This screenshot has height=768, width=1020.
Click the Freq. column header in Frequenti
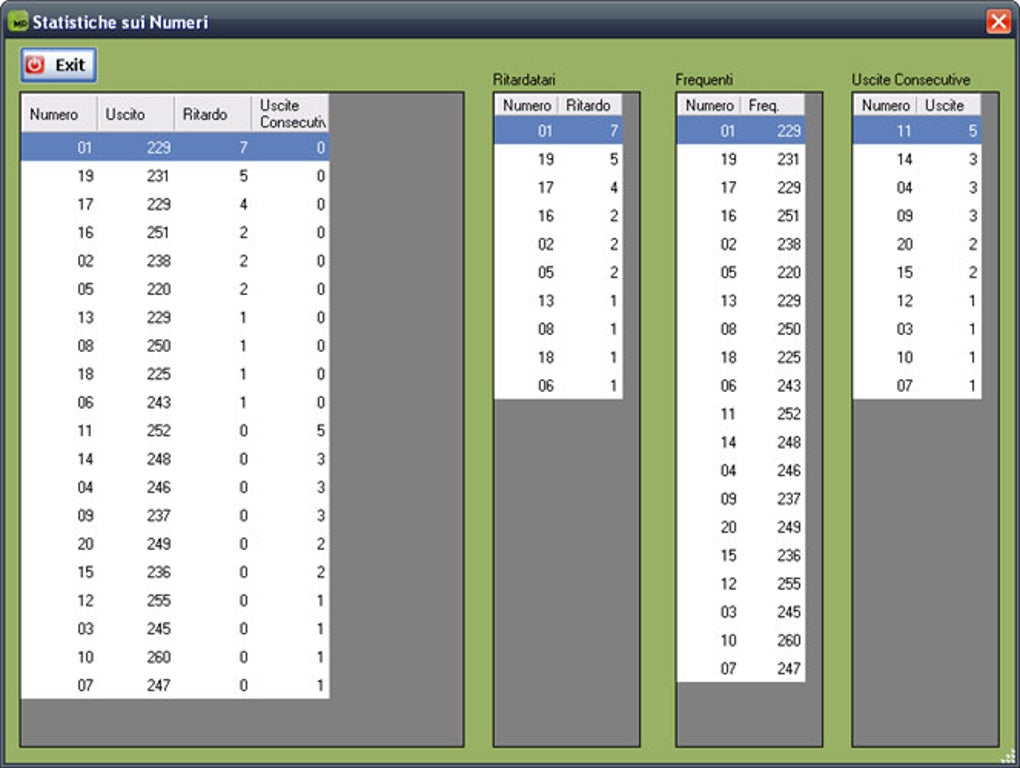[773, 105]
